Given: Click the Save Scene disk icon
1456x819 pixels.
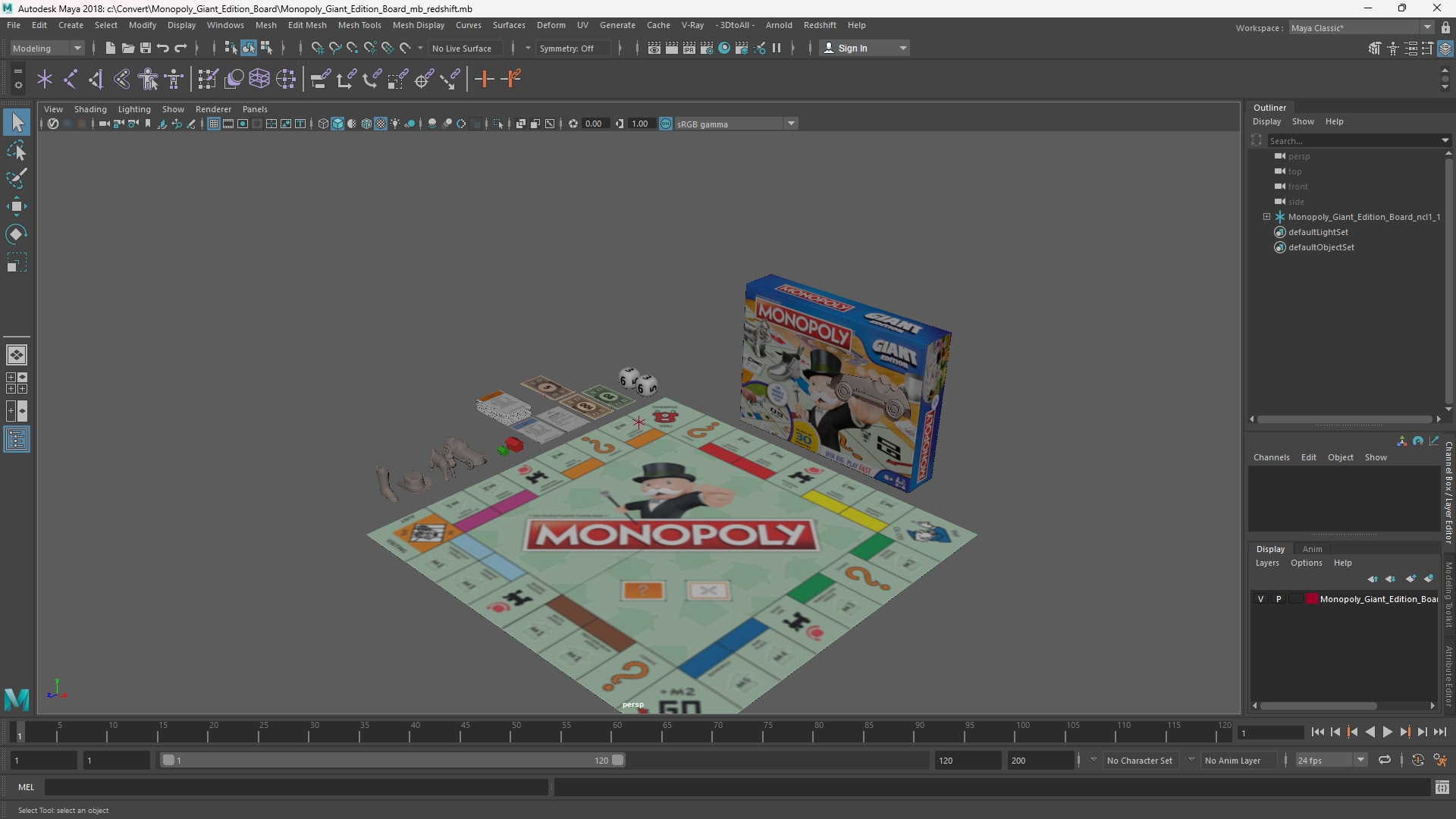Looking at the screenshot, I should pos(146,48).
